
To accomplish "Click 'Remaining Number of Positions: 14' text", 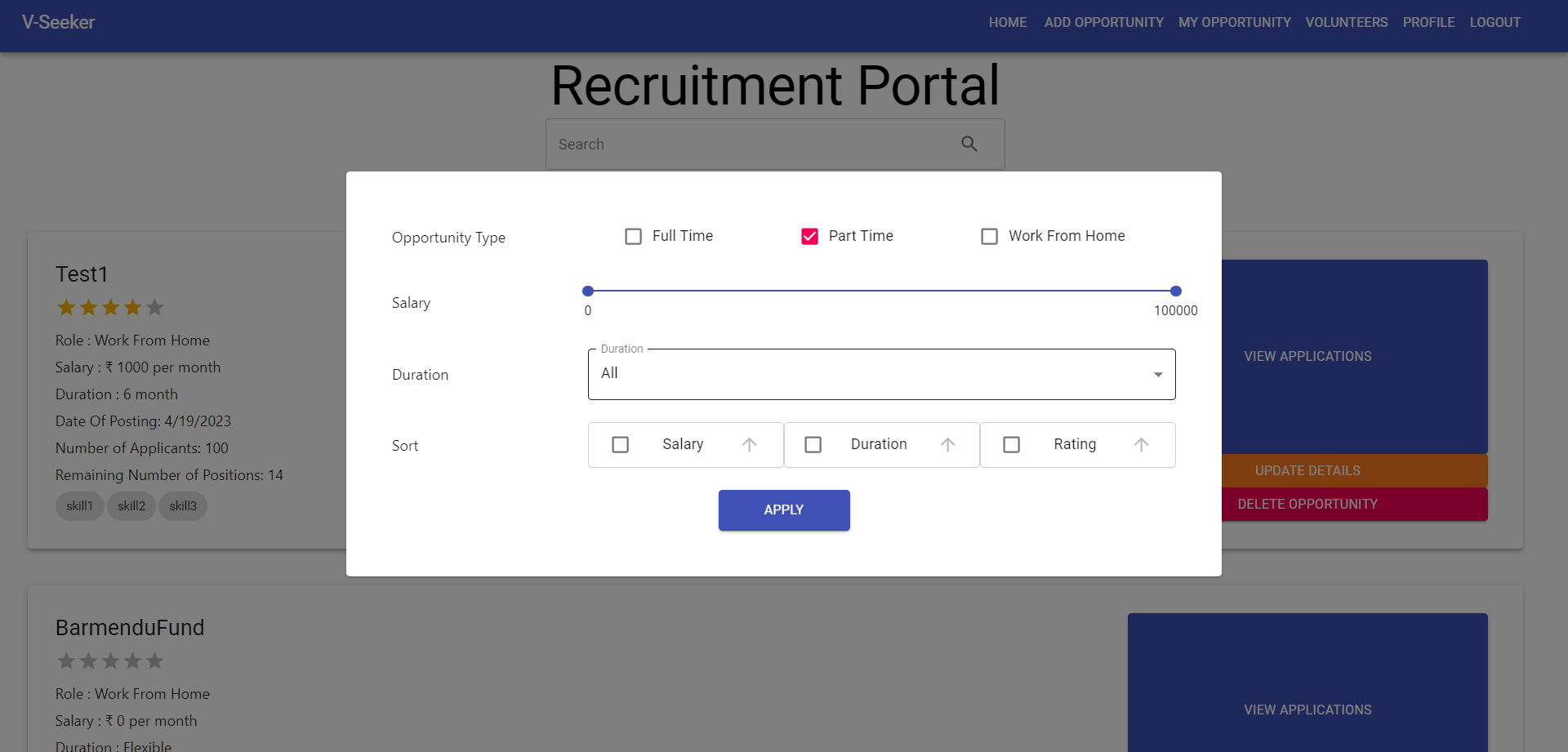I will [x=169, y=475].
